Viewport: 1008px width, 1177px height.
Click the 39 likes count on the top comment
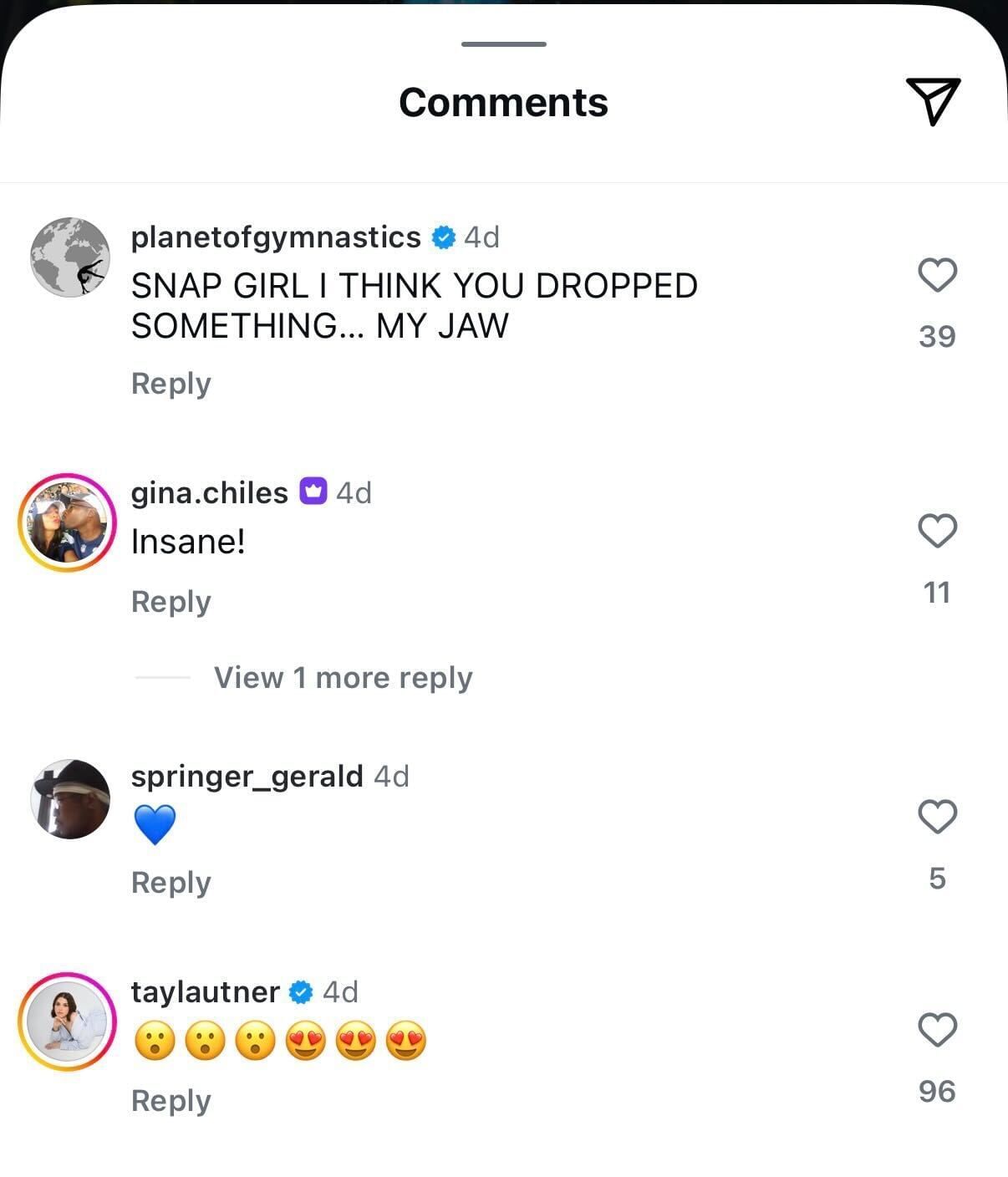point(939,335)
